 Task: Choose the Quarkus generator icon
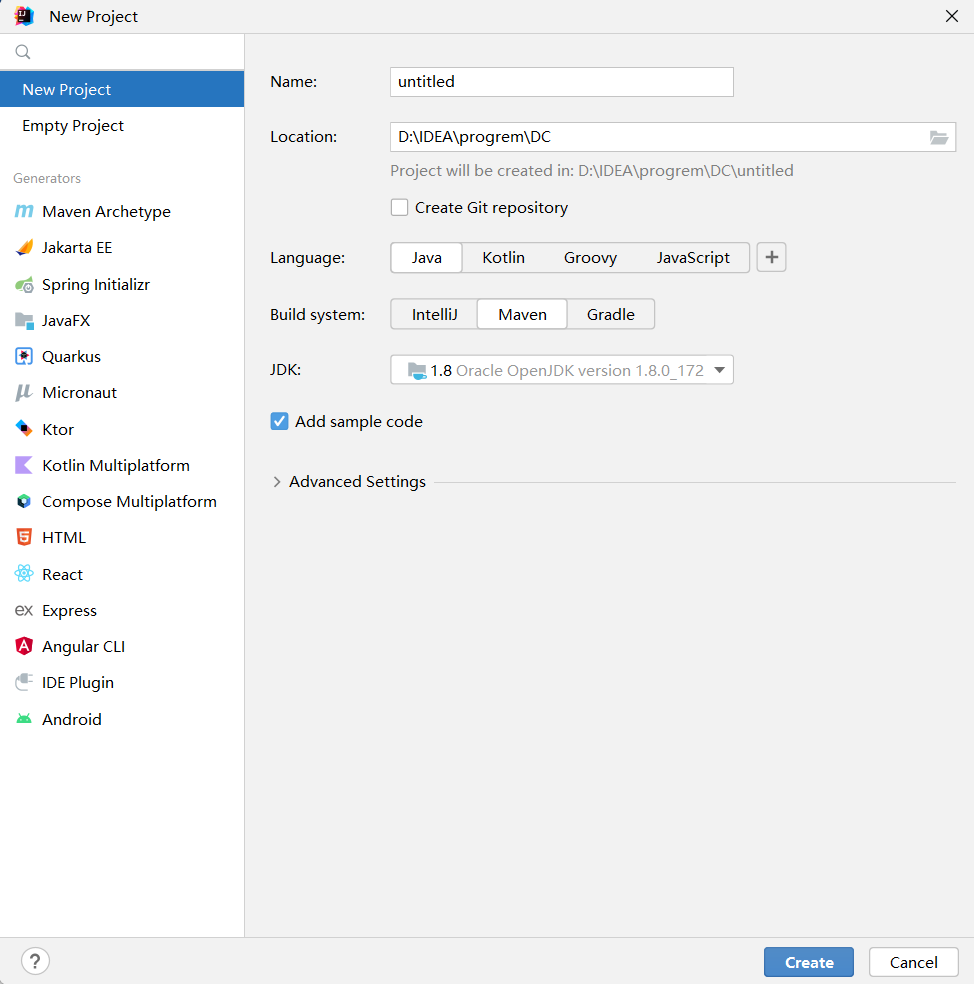click(x=24, y=356)
